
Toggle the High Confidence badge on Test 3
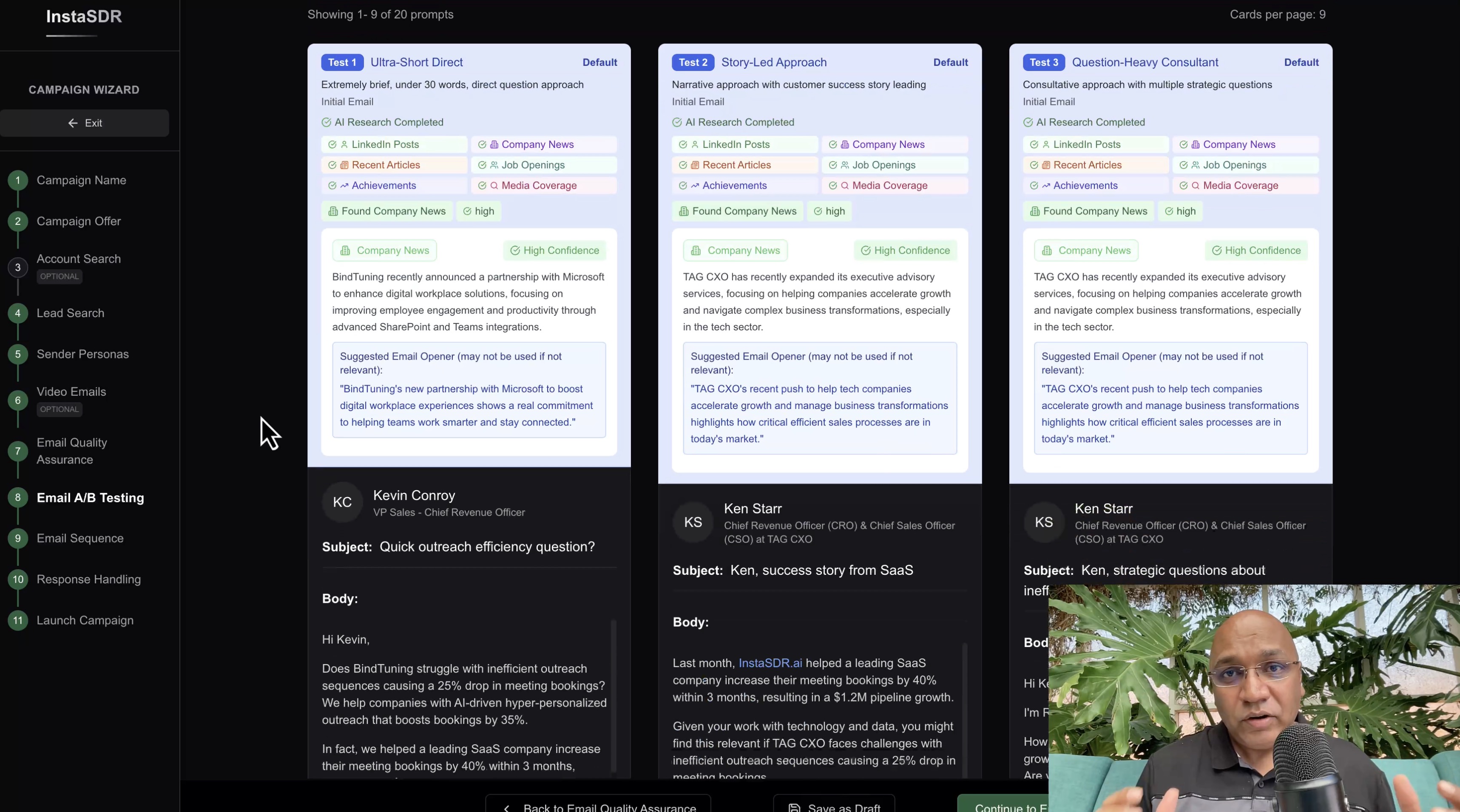coord(1255,250)
